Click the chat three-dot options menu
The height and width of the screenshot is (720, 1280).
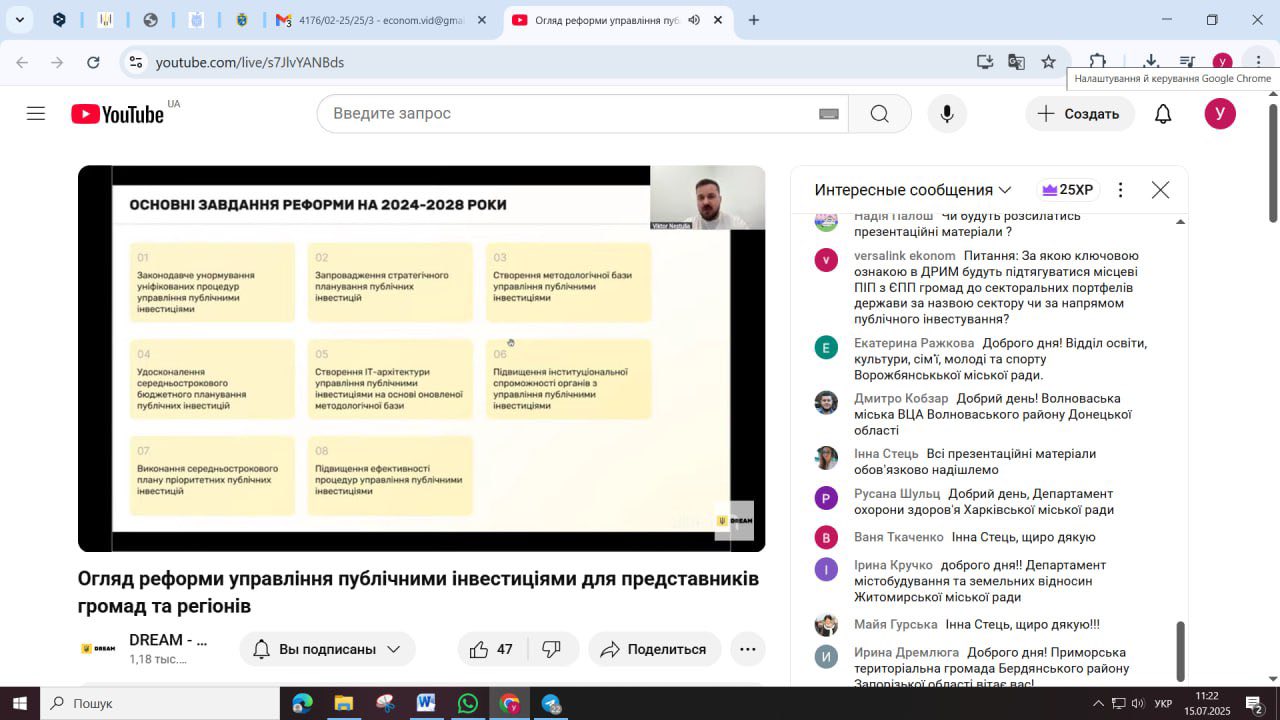(1120, 190)
